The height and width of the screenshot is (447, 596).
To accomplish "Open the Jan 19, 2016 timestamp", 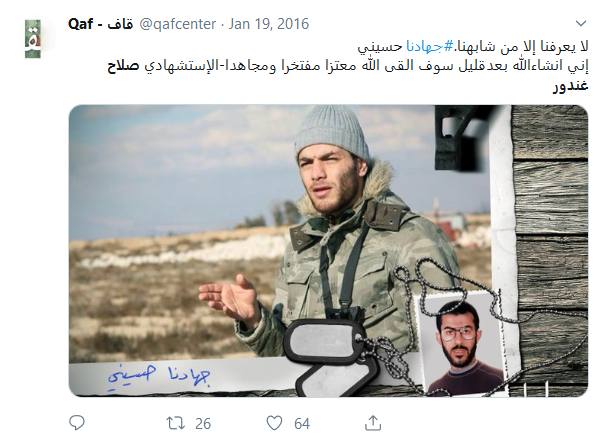I will [269, 24].
